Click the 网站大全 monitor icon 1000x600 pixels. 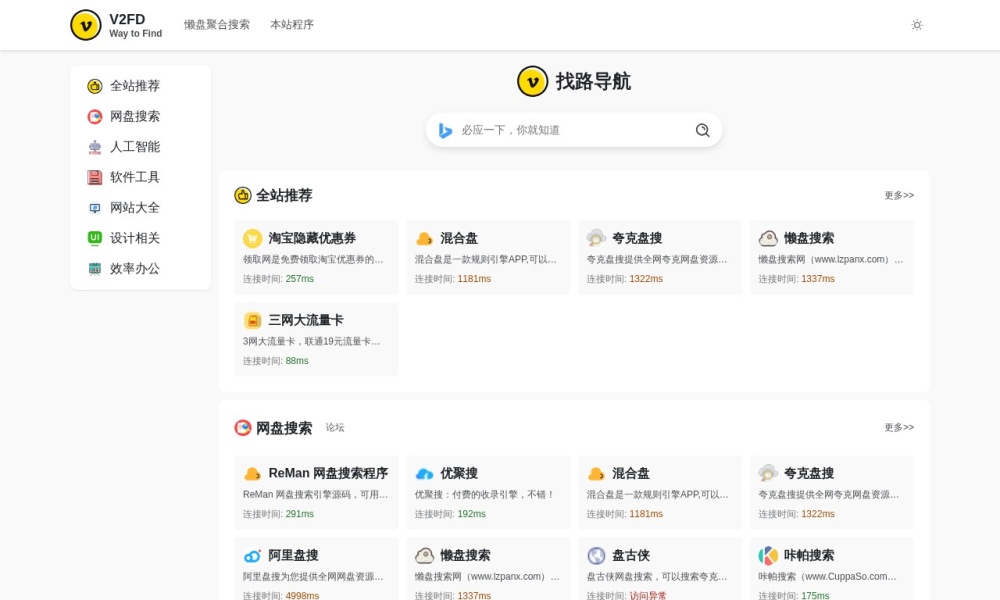point(95,208)
